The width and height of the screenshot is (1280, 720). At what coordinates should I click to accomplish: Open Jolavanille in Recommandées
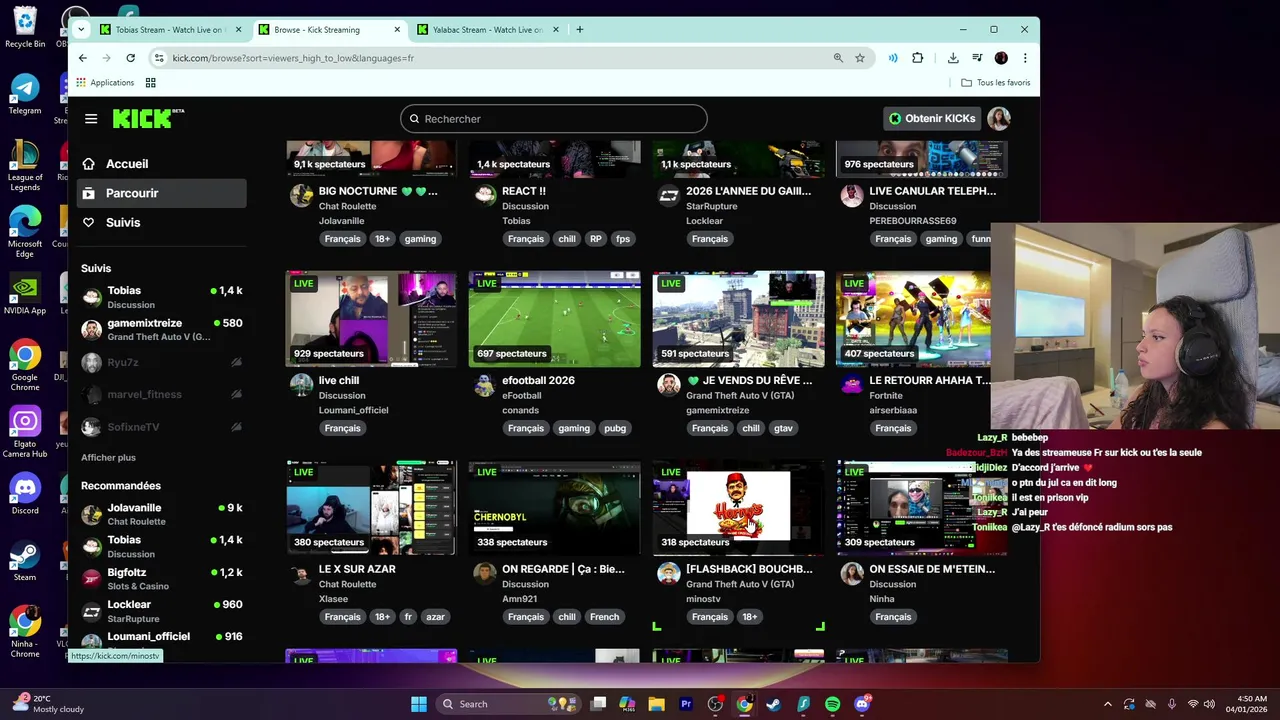(x=161, y=514)
